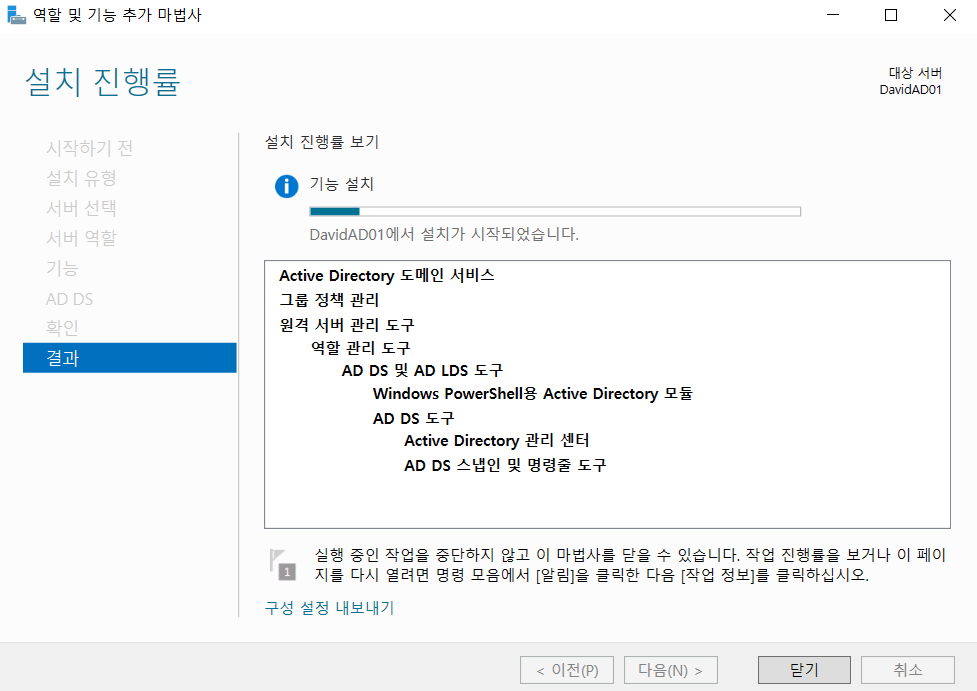Click the installation progress bar
This screenshot has height=691, width=977.
(555, 211)
